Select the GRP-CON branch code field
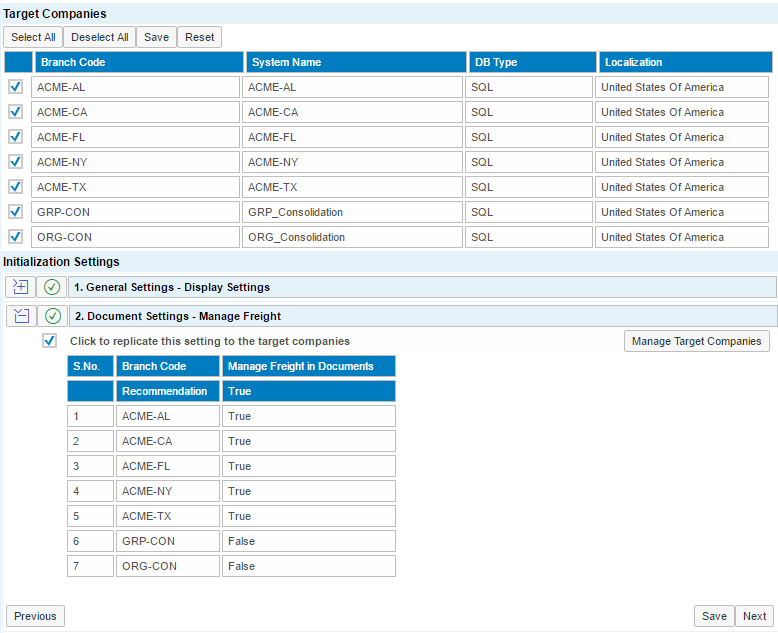The height and width of the screenshot is (633, 778). [137, 212]
